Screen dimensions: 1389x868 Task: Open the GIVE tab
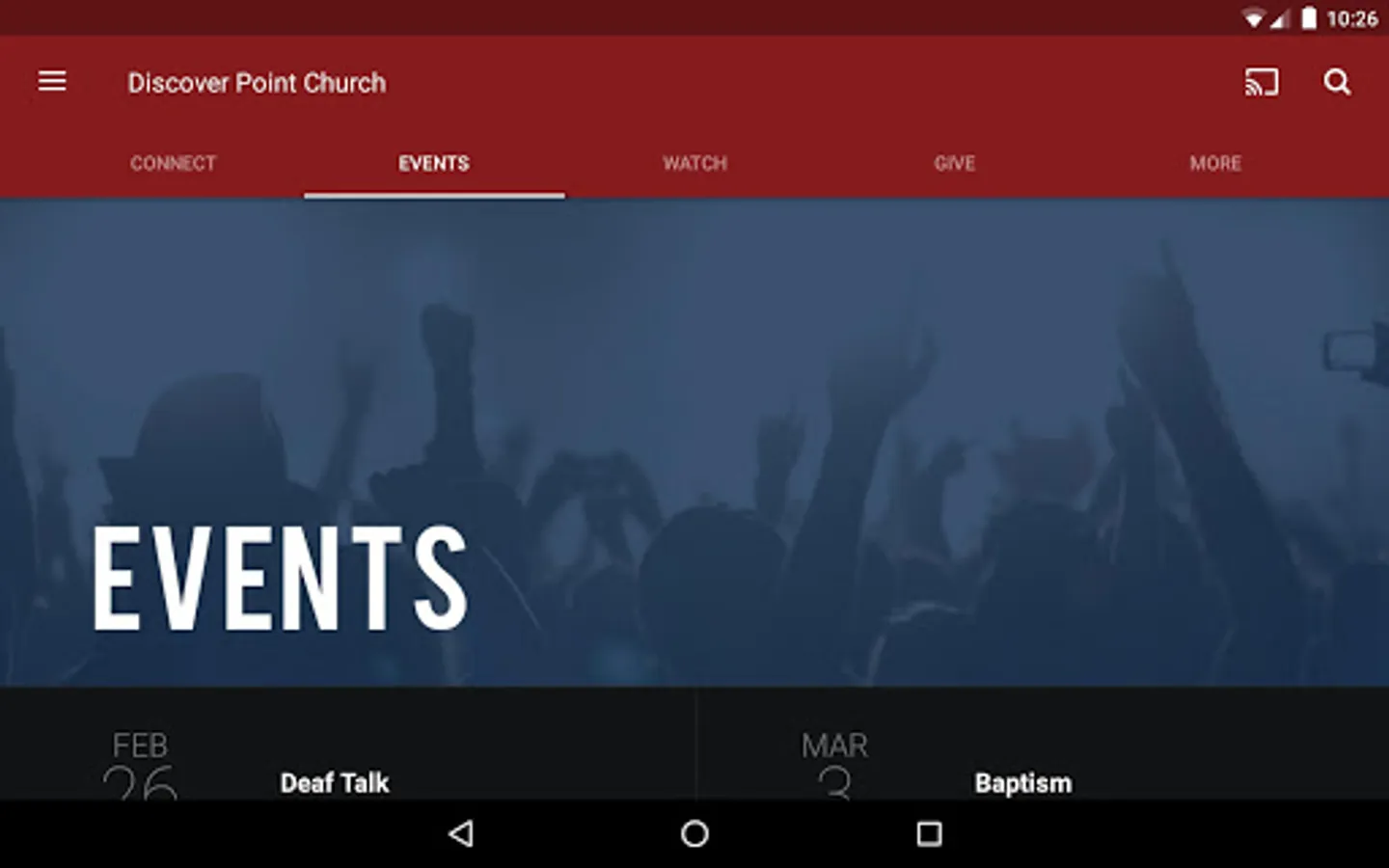coord(955,163)
